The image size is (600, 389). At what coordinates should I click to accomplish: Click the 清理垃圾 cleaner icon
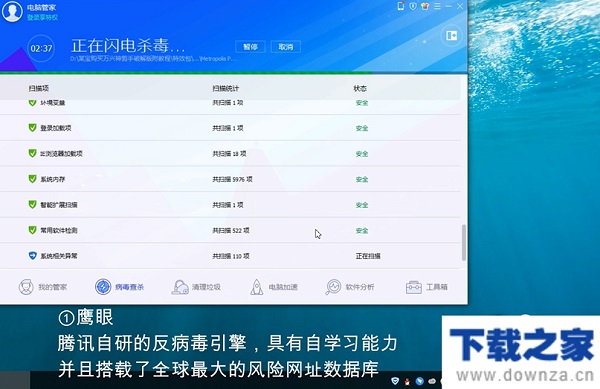coord(180,287)
